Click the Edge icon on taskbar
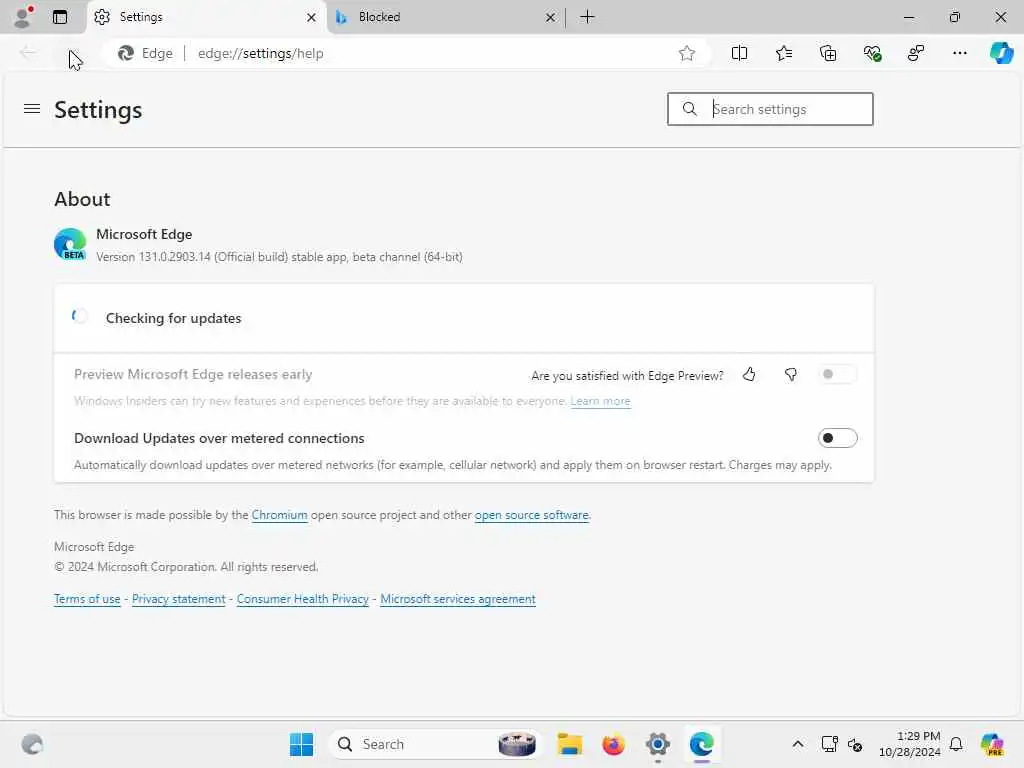Screen dimensions: 1024x768 [x=701, y=744]
